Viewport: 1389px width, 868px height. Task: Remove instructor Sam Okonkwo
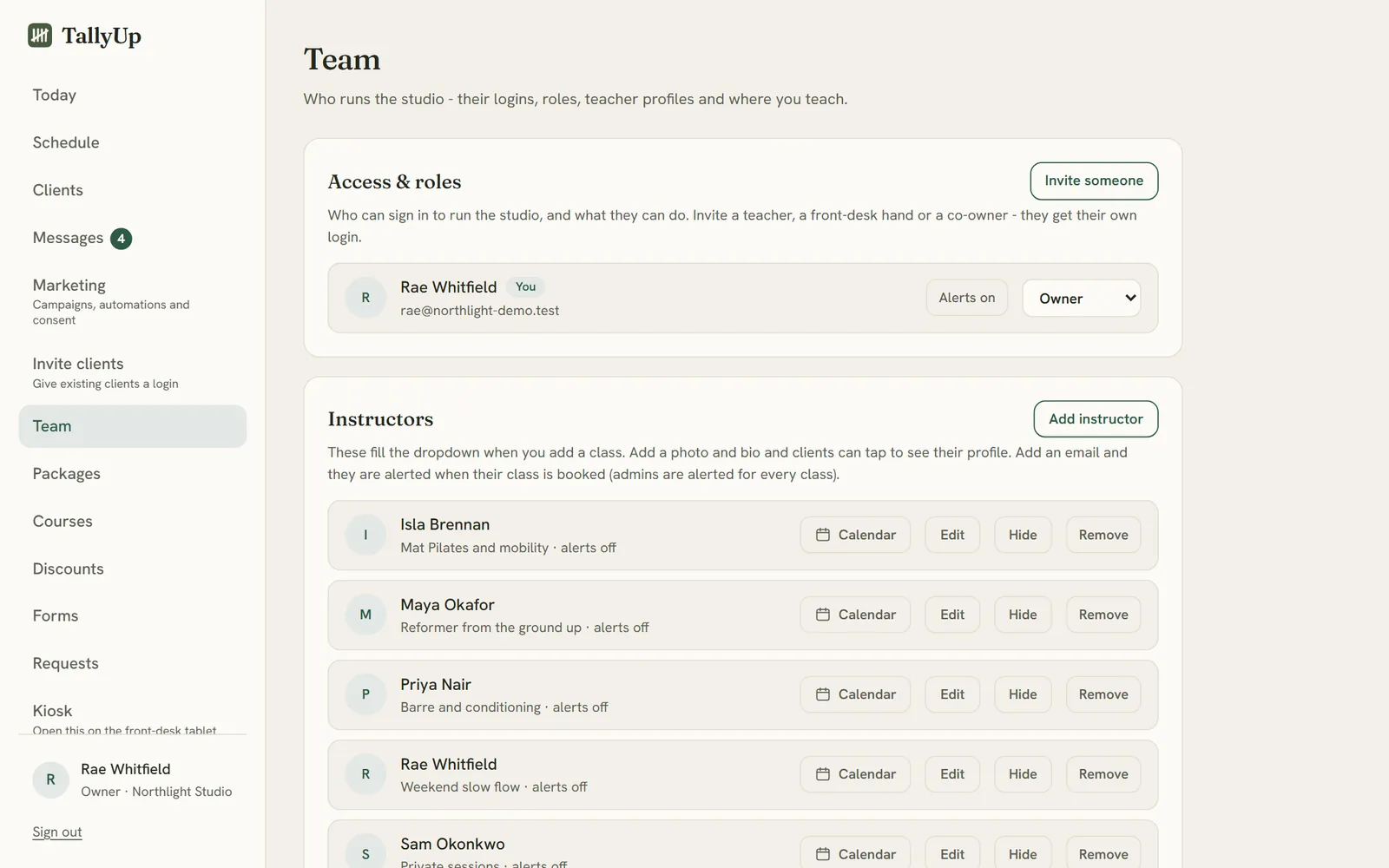coord(1103,854)
